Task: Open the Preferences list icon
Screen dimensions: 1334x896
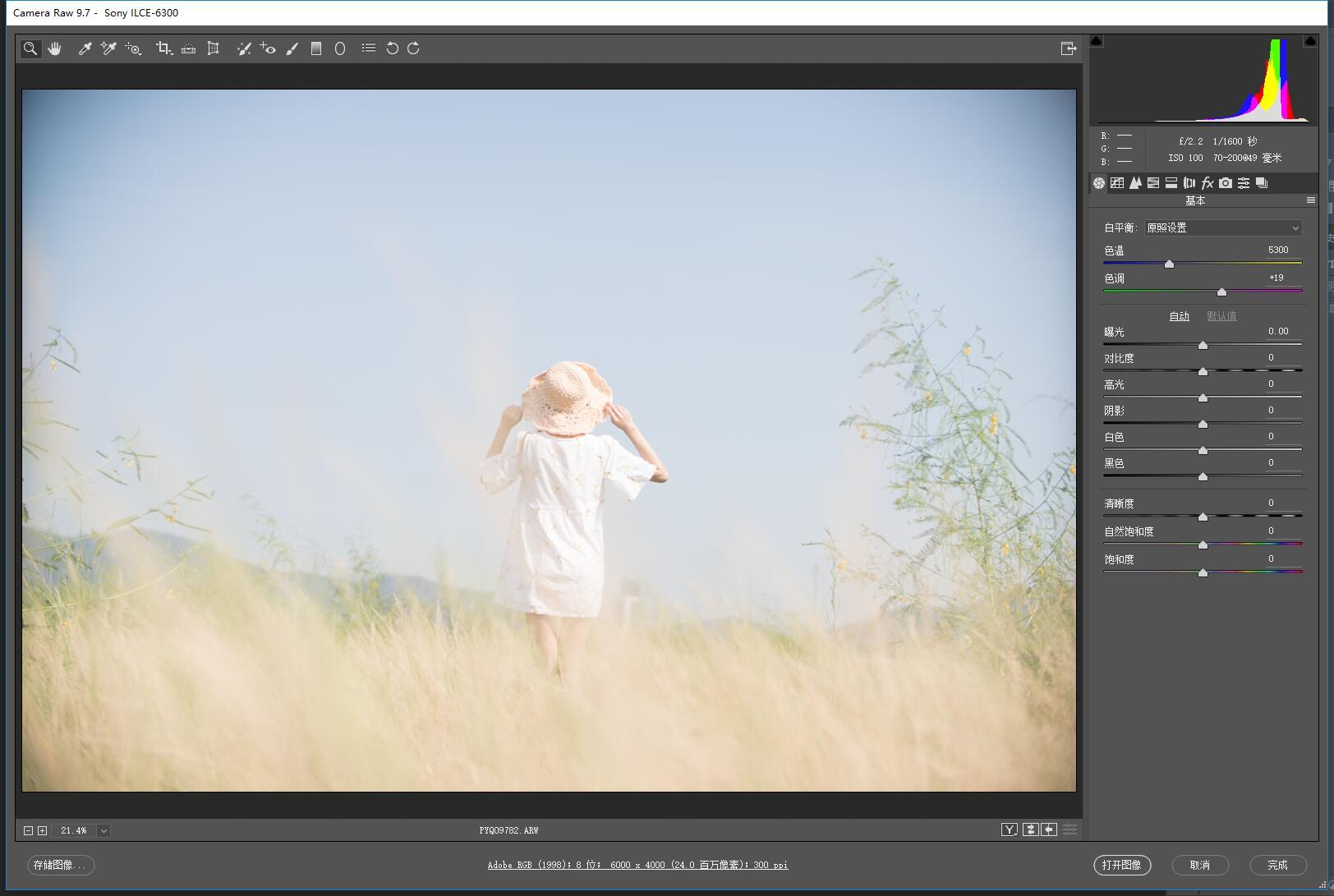Action: 369,48
